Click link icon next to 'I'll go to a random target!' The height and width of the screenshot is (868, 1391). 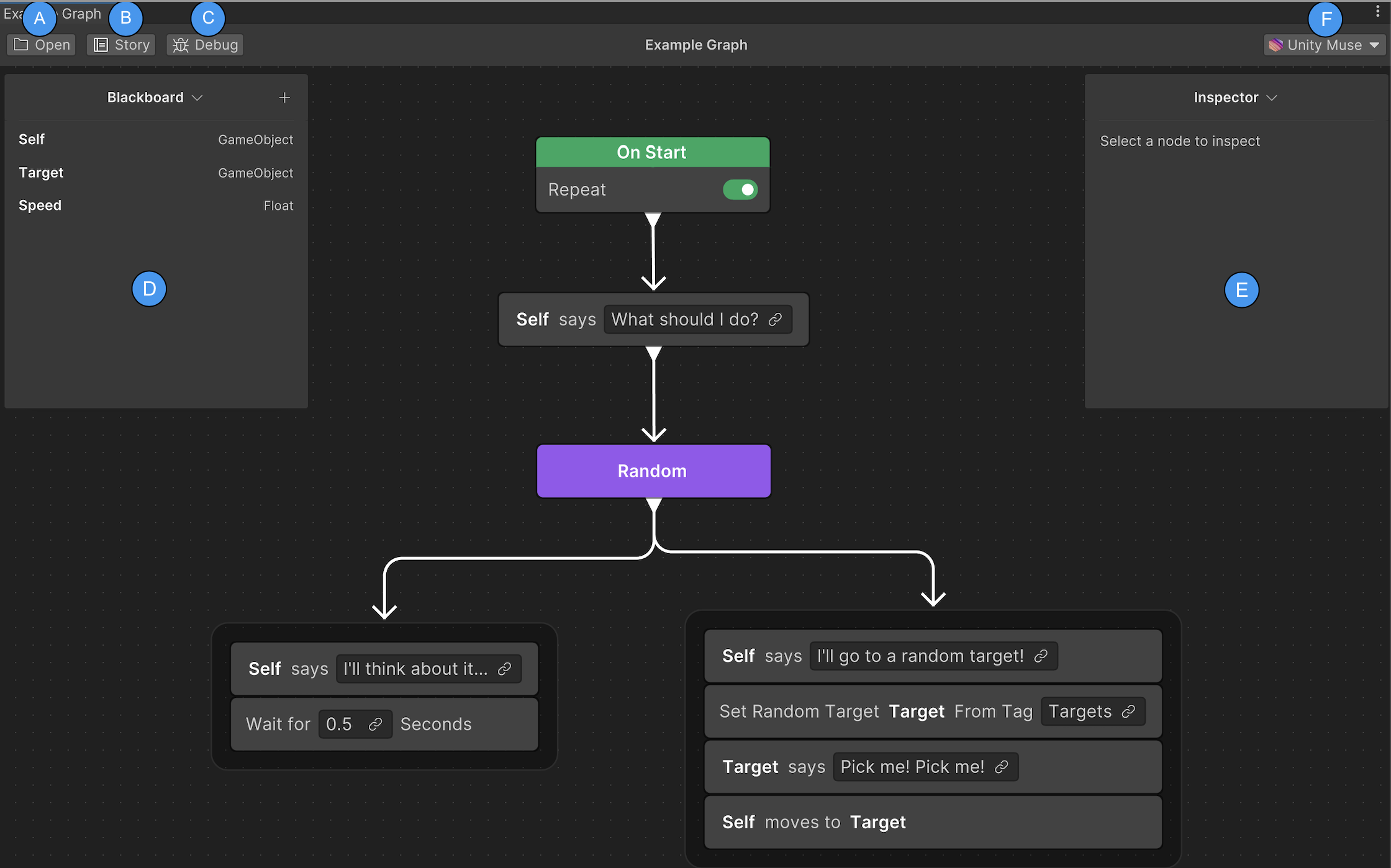point(1041,656)
